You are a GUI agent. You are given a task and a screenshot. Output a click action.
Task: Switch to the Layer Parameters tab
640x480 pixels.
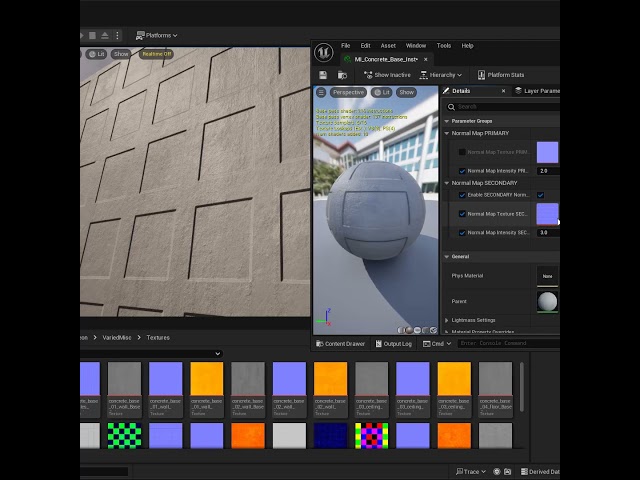[537, 91]
